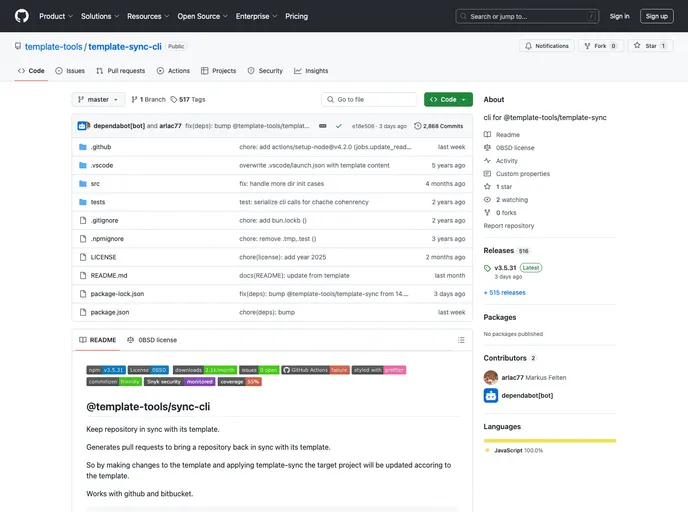This screenshot has width=688, height=512.
Task: Click the Sign up button
Action: (656, 16)
